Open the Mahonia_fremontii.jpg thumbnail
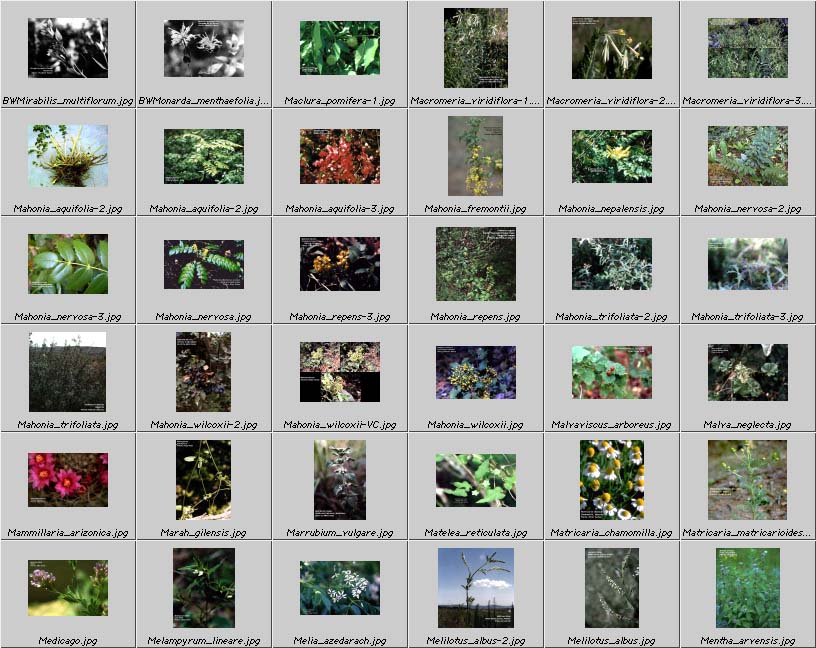 (475, 156)
